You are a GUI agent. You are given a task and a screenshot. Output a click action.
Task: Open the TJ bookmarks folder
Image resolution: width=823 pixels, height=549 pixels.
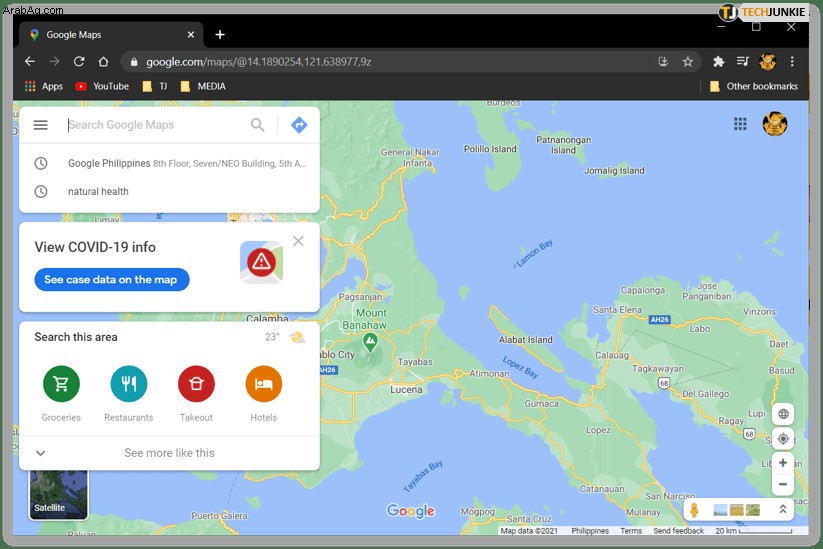click(155, 86)
